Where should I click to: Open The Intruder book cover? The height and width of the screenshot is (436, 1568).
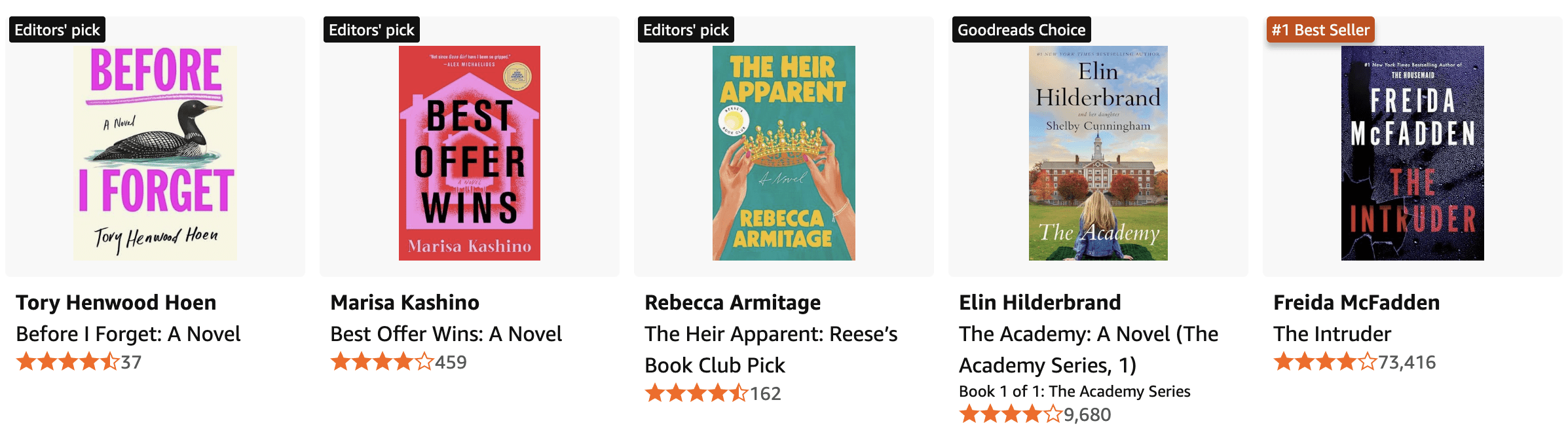pyautogui.click(x=1412, y=153)
